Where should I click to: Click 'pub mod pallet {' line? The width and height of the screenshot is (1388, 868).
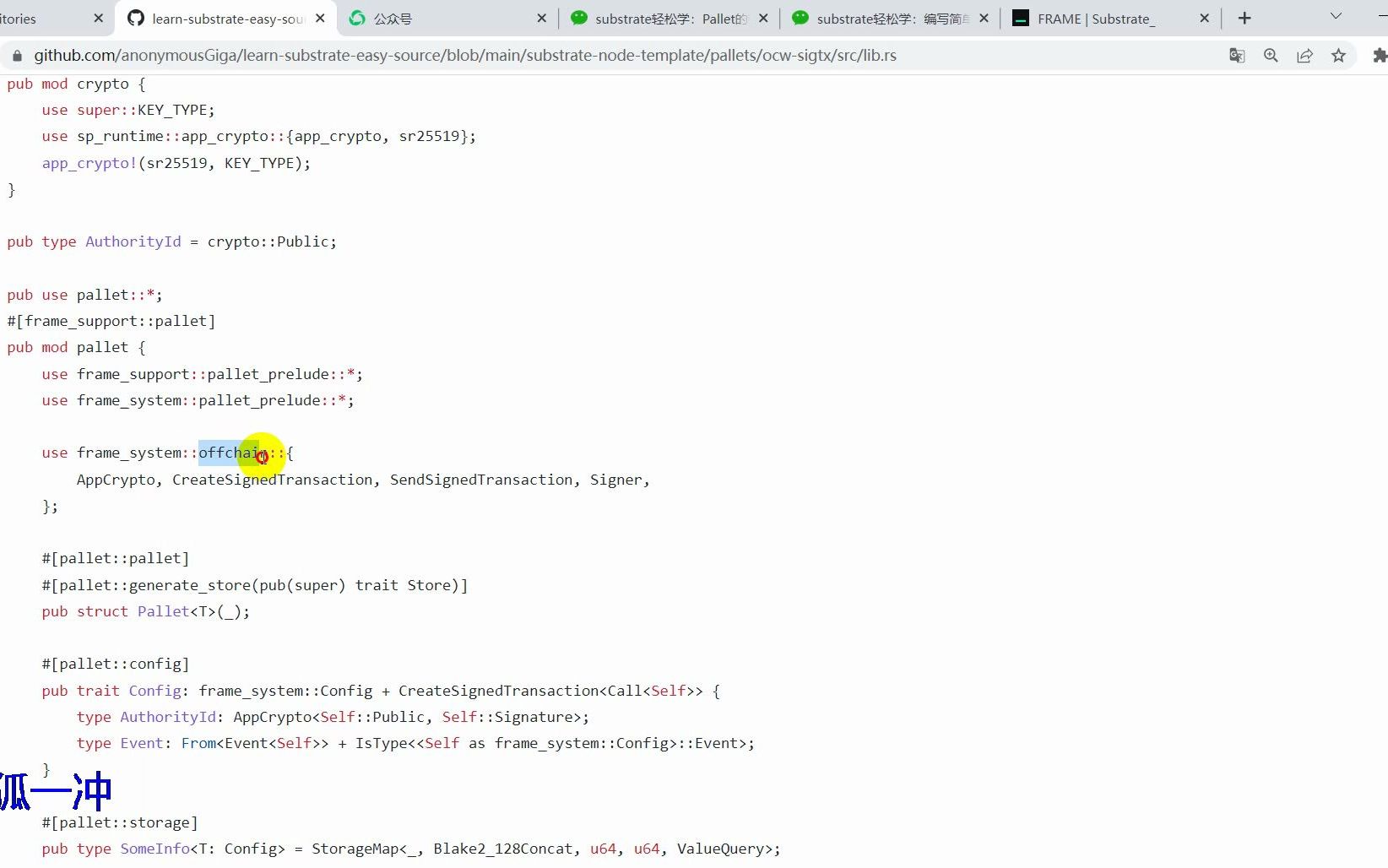[x=76, y=347]
